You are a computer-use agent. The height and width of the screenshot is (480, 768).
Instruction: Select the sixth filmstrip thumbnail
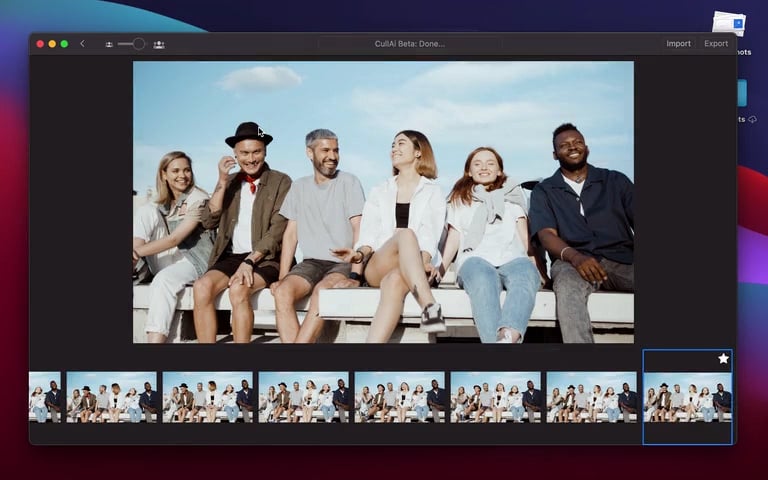click(495, 398)
